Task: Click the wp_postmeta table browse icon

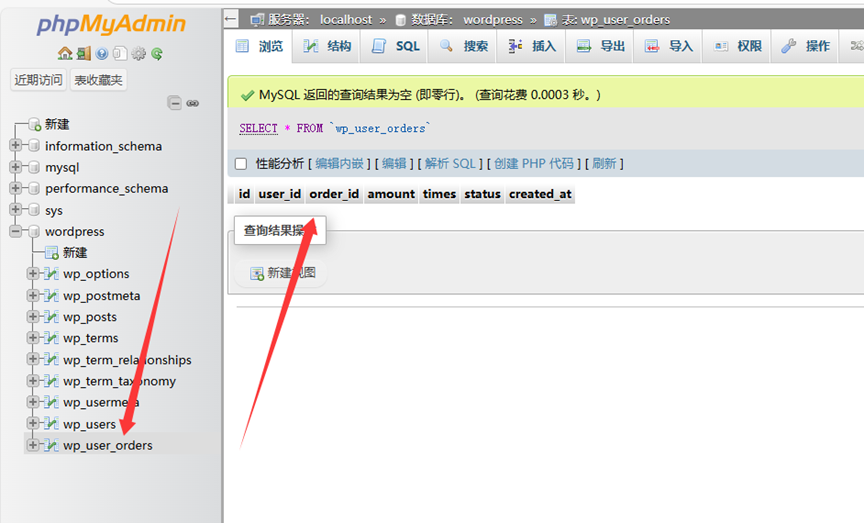Action: click(51, 296)
